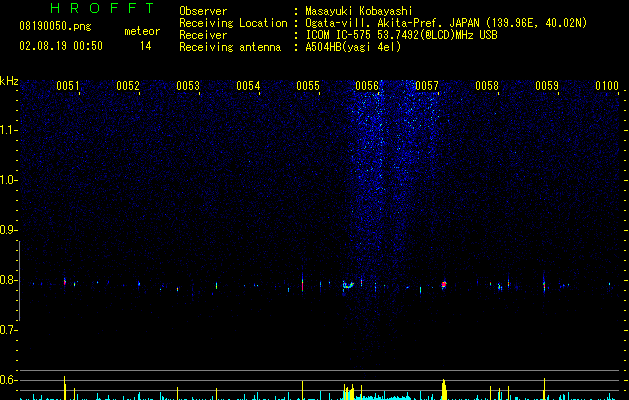Click the Receiving Location label
Viewport: 629px width, 400px height.
click(x=233, y=23)
